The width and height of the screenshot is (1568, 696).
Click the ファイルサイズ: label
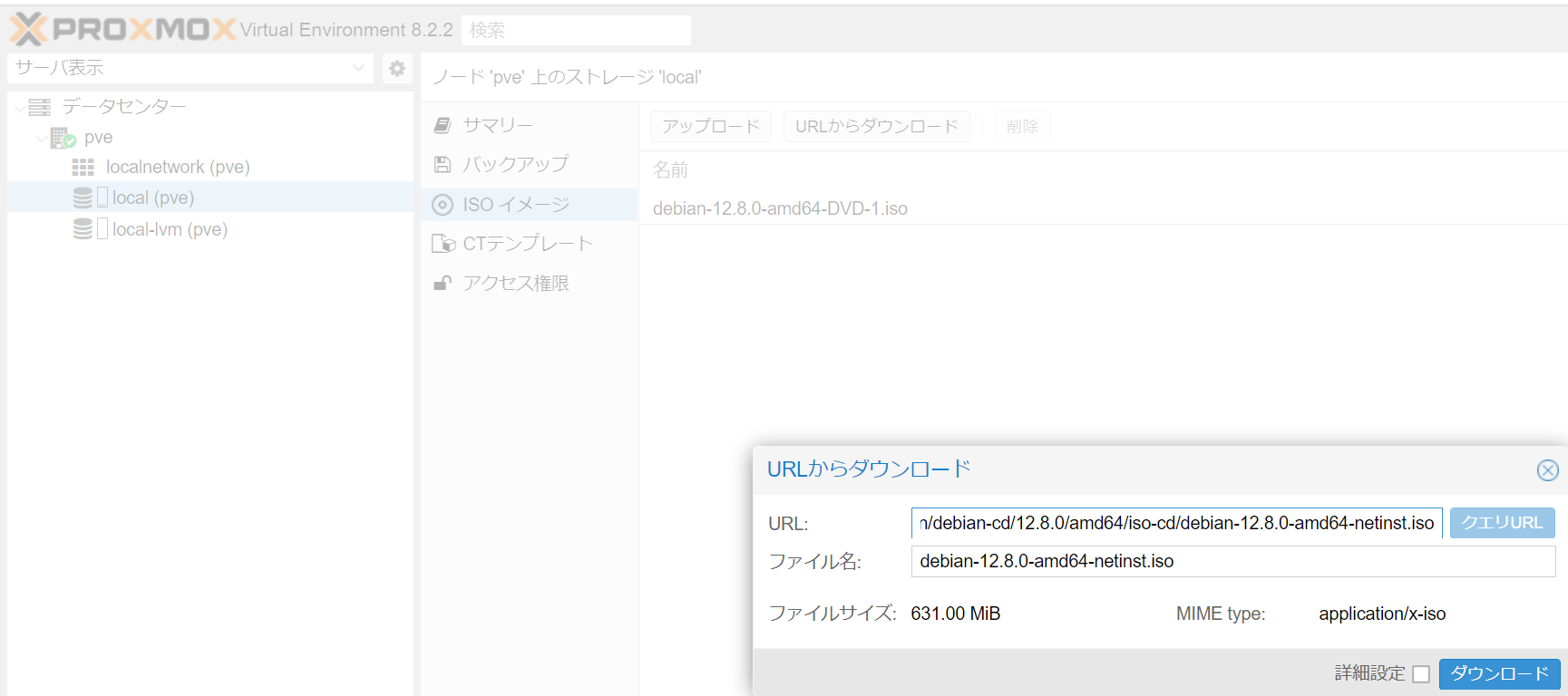pos(833,614)
